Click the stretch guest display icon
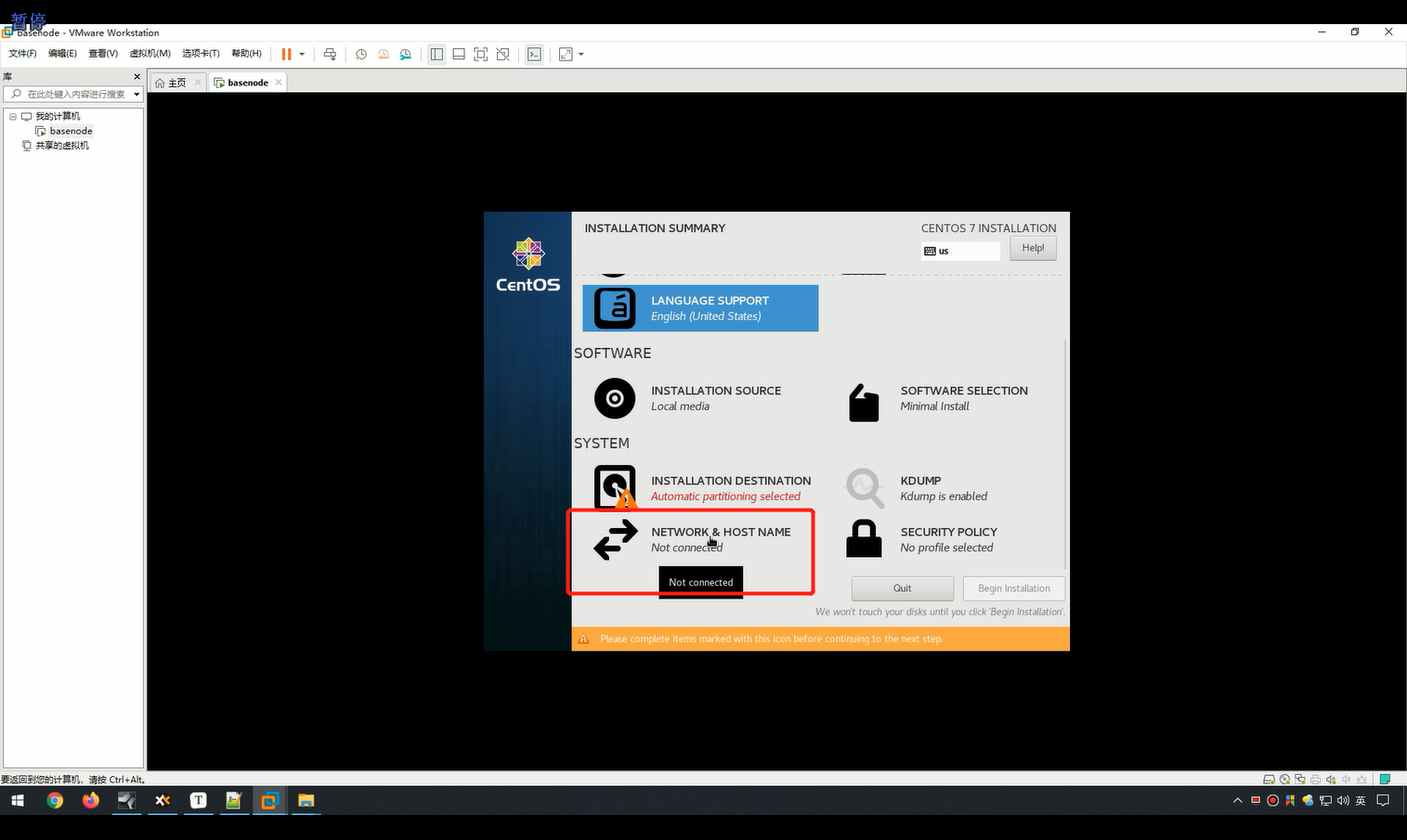This screenshot has height=840, width=1407. tap(566, 55)
